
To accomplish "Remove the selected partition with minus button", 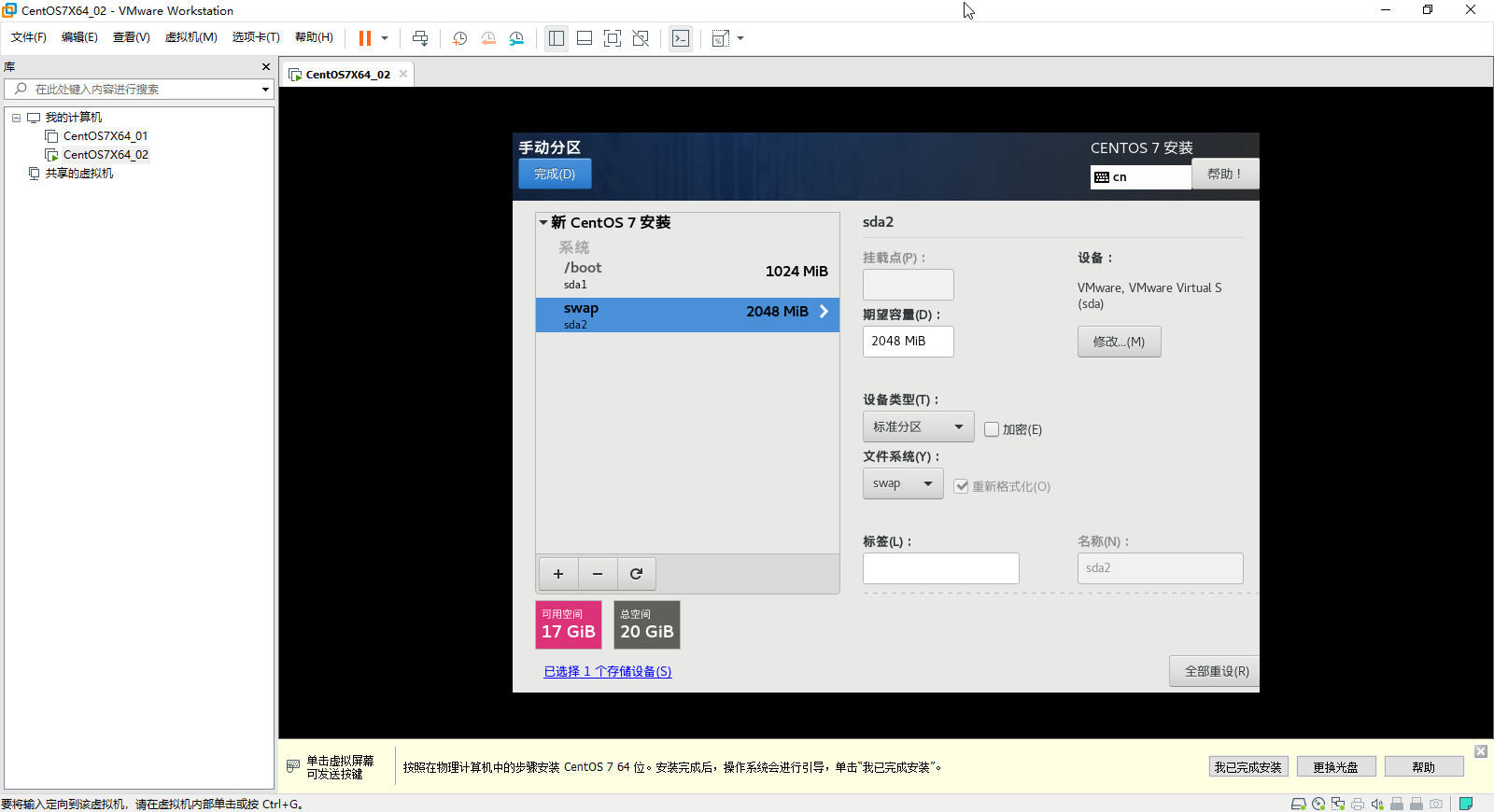I will point(598,574).
